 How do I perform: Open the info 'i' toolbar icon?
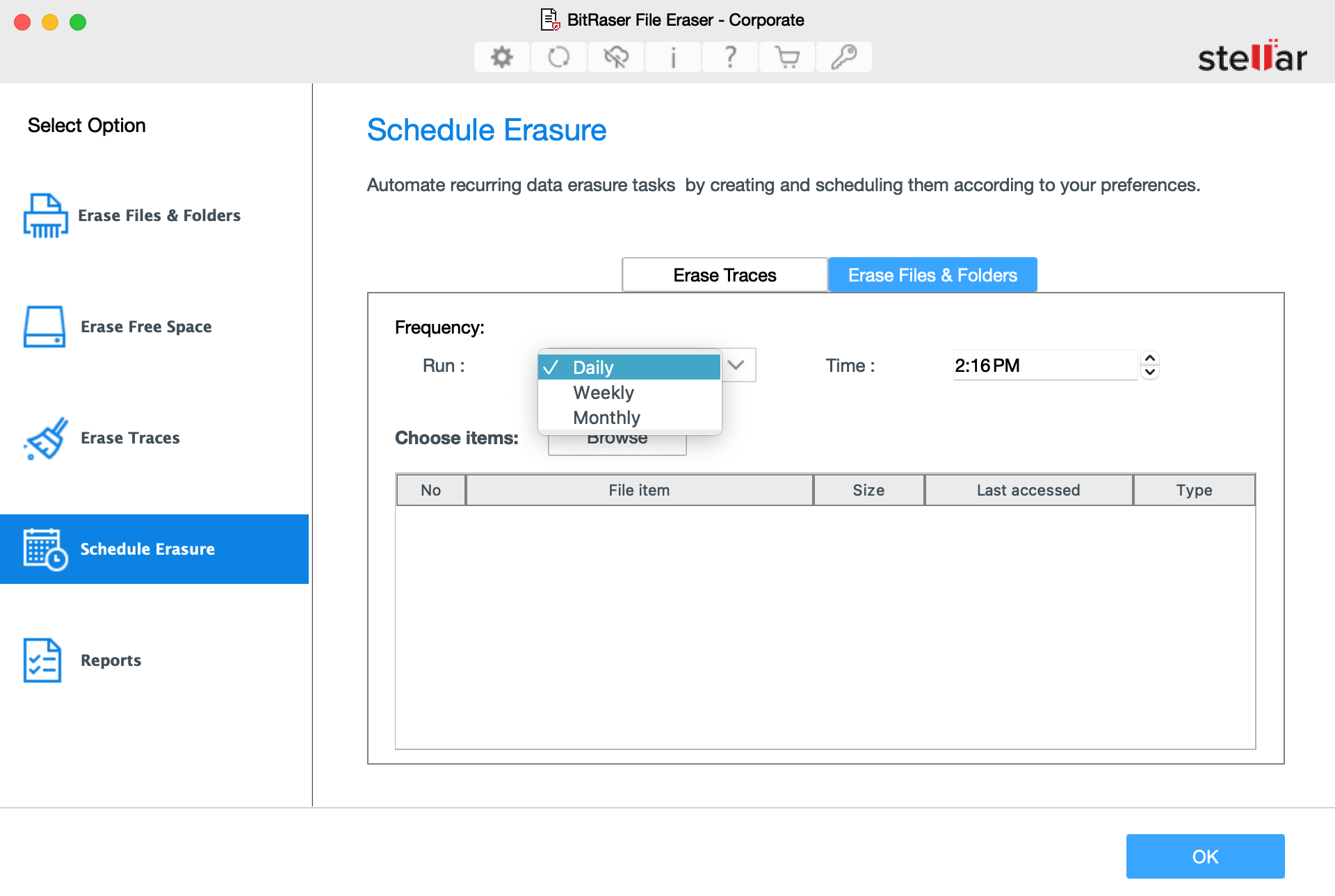672,57
